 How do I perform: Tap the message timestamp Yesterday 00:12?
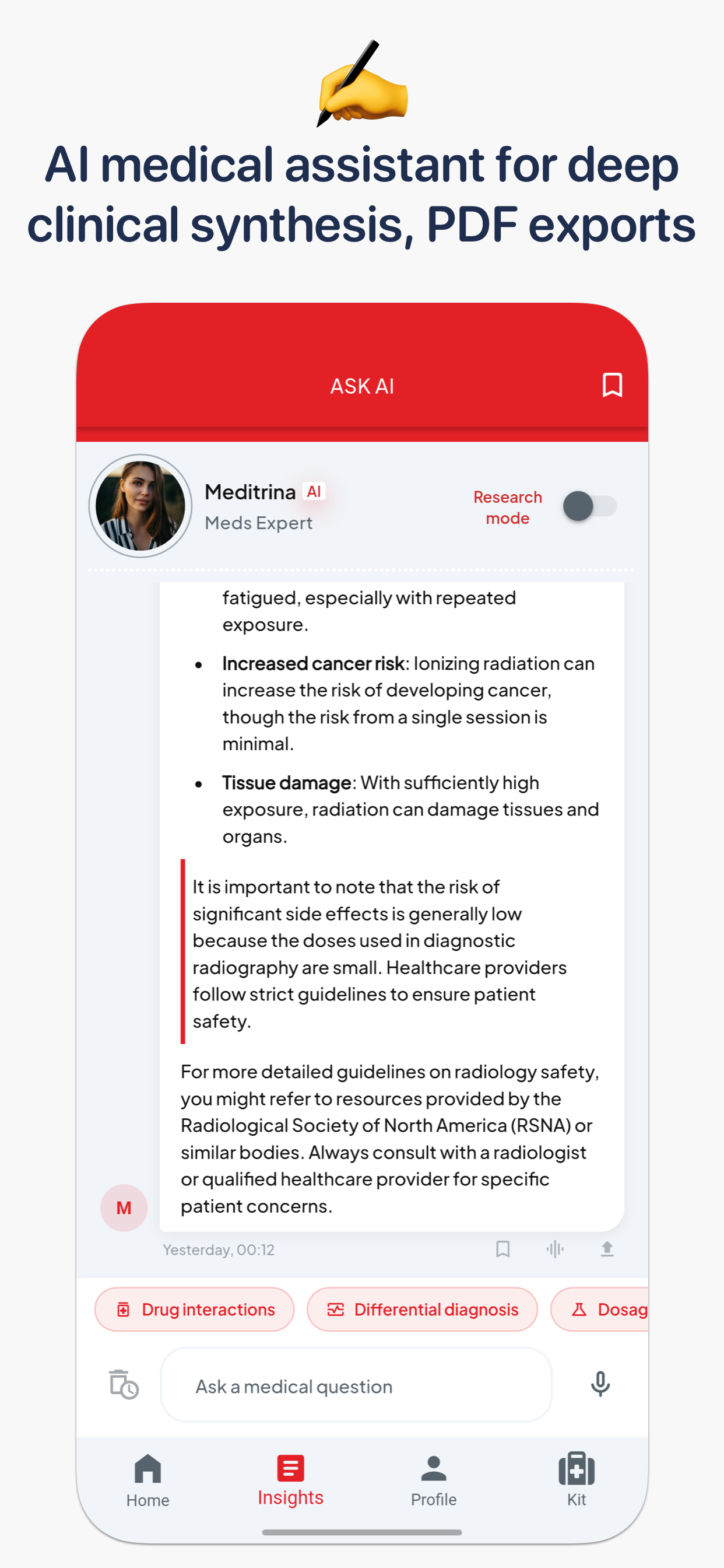click(220, 1249)
